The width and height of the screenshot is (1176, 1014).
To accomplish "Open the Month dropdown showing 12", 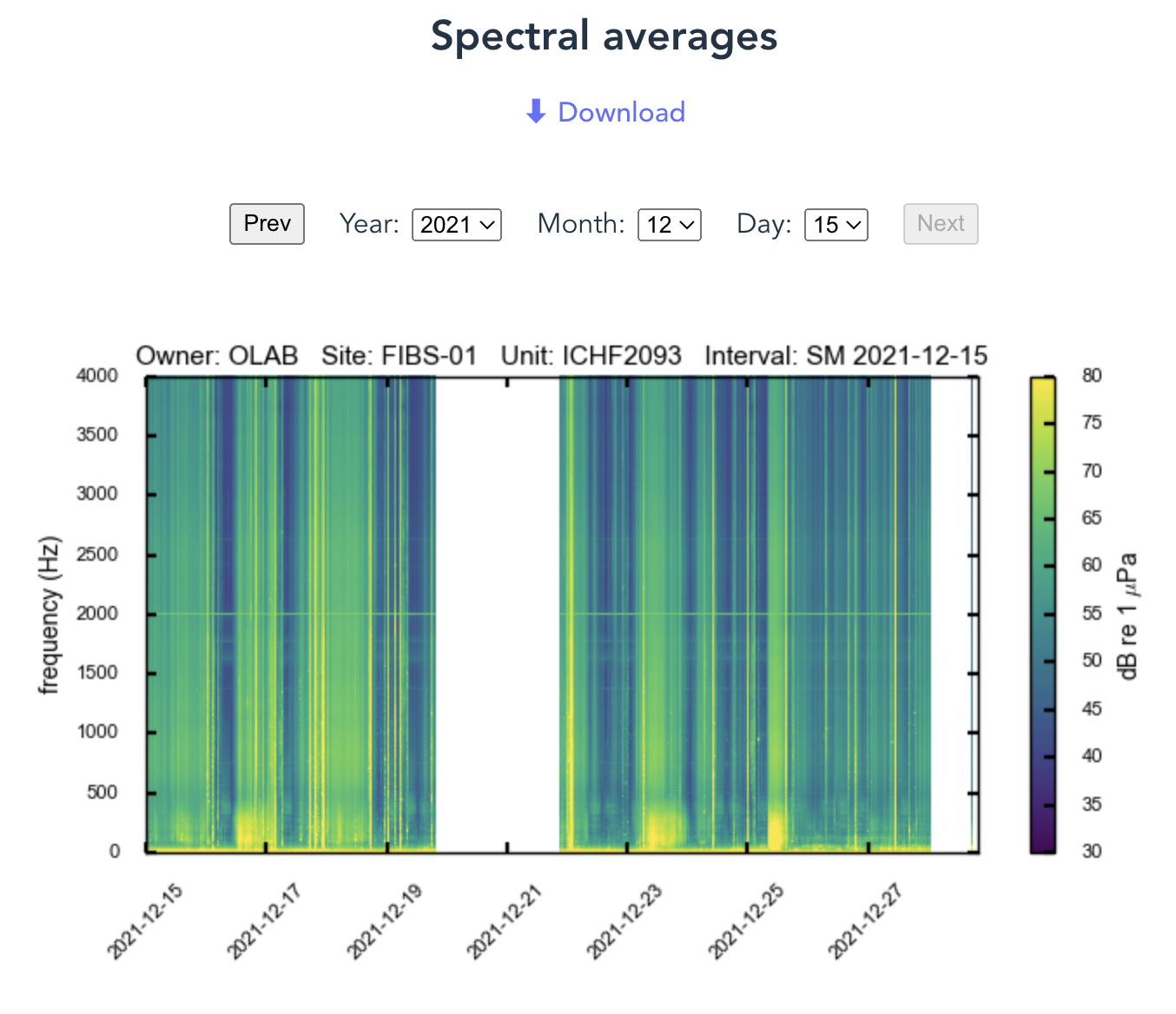I will coord(670,225).
